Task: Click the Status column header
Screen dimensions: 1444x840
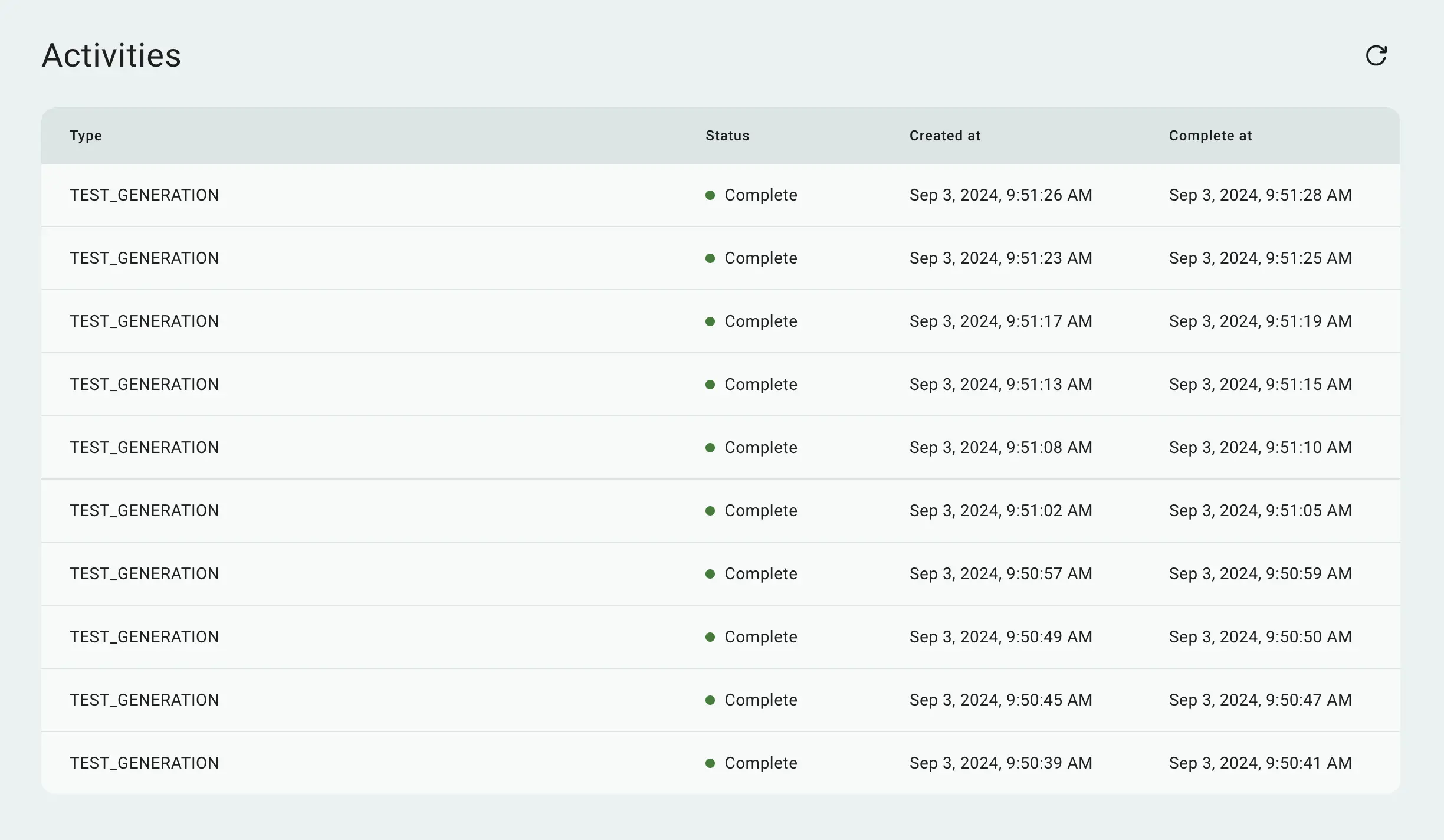Action: click(727, 136)
